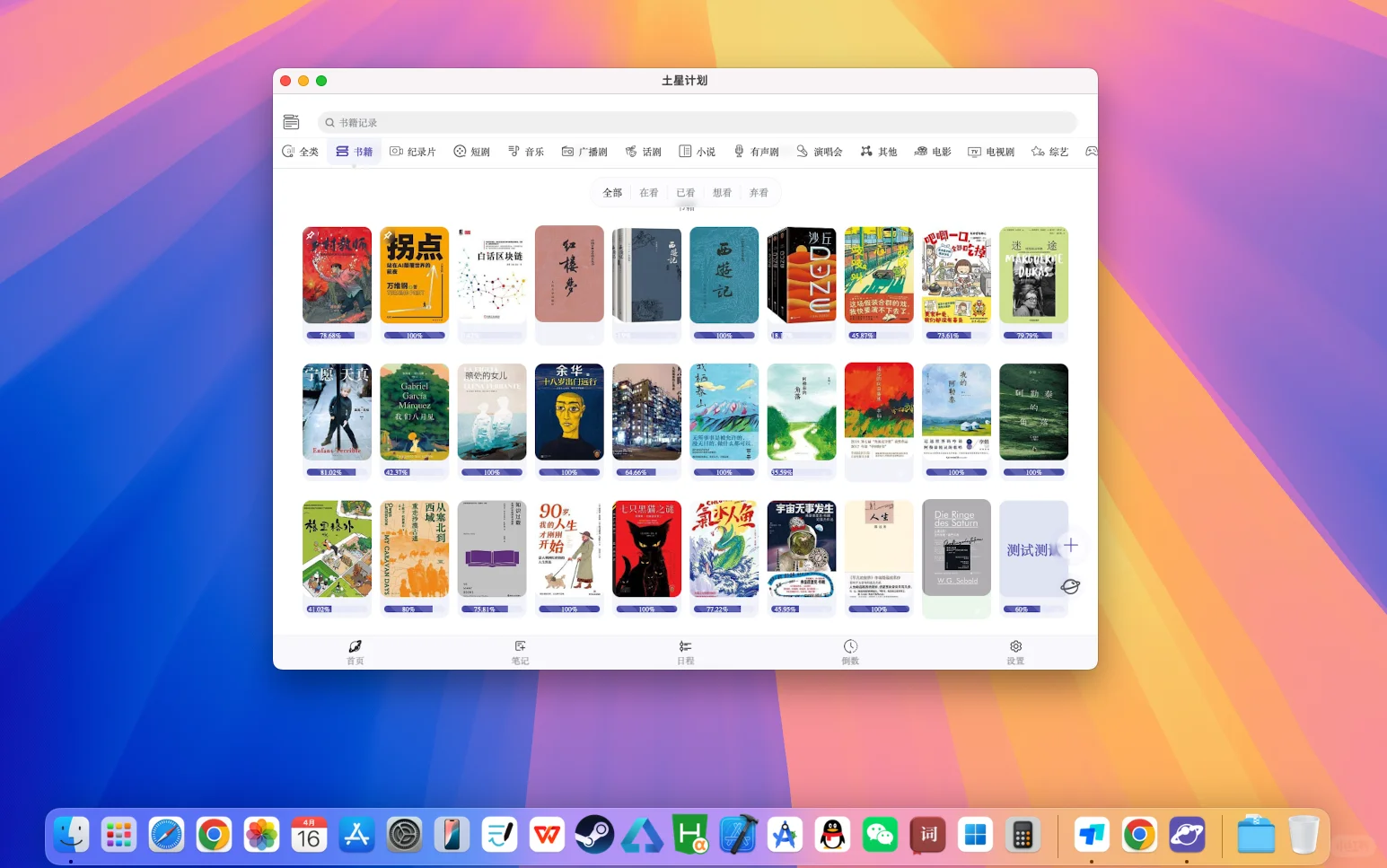Open Finder from the Dock
This screenshot has width=1387, height=868.
pyautogui.click(x=72, y=835)
